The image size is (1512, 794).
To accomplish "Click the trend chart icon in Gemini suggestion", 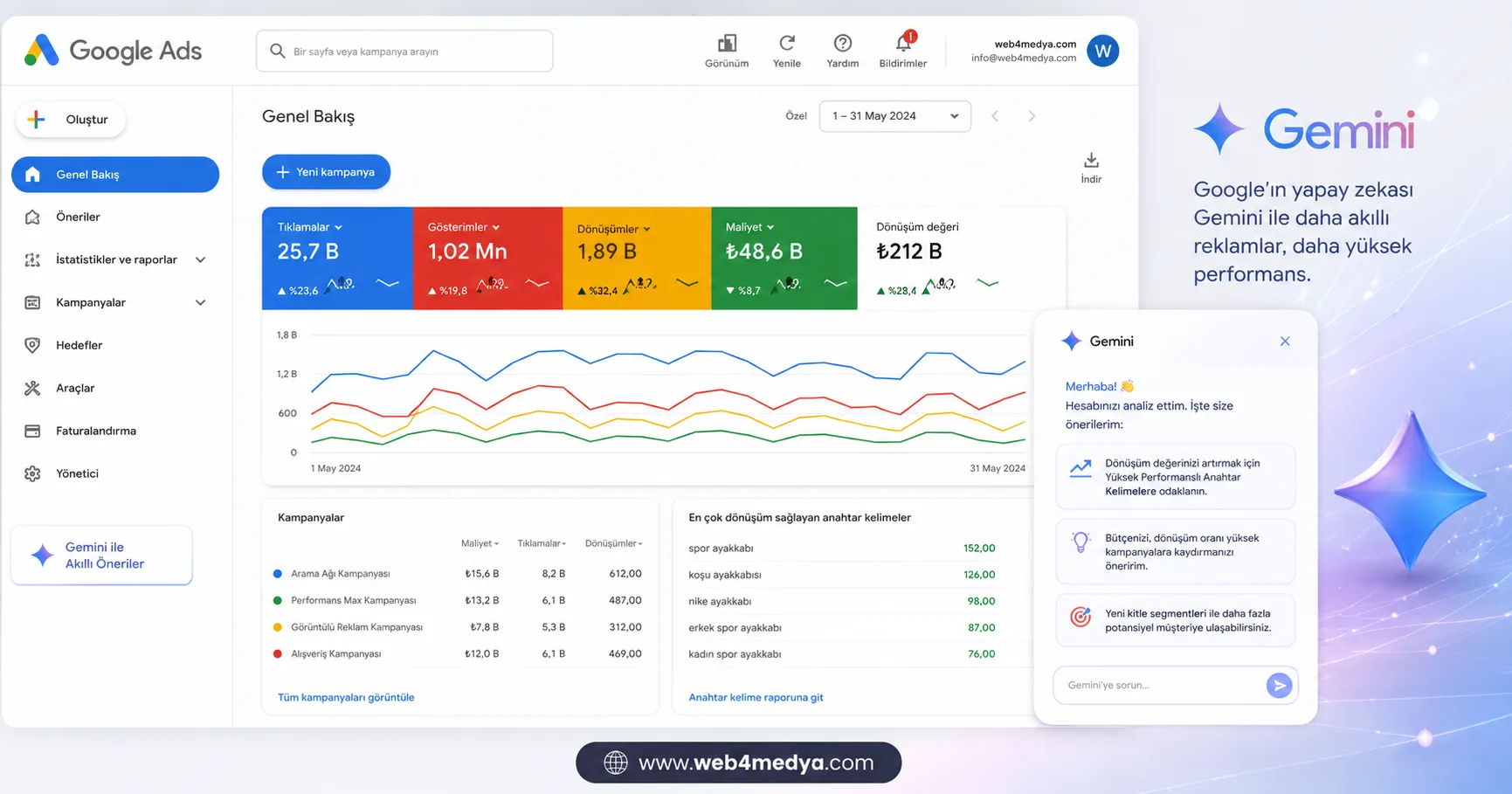I will [x=1080, y=469].
